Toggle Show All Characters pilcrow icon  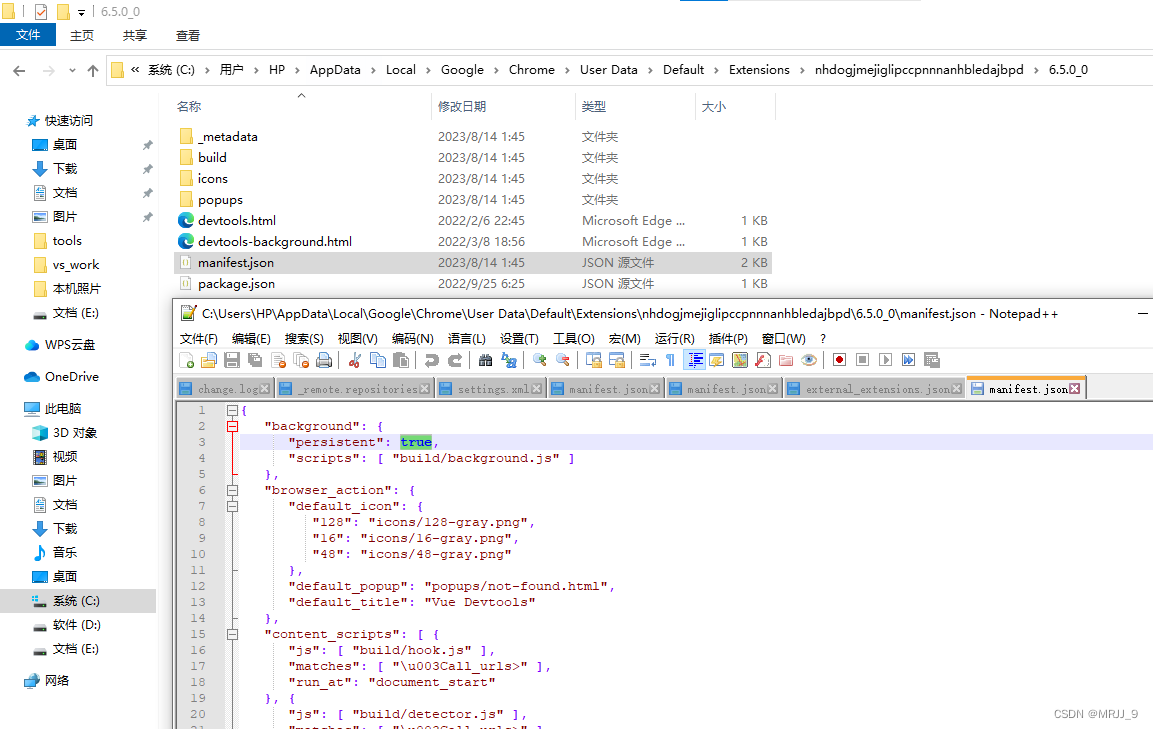click(x=670, y=360)
